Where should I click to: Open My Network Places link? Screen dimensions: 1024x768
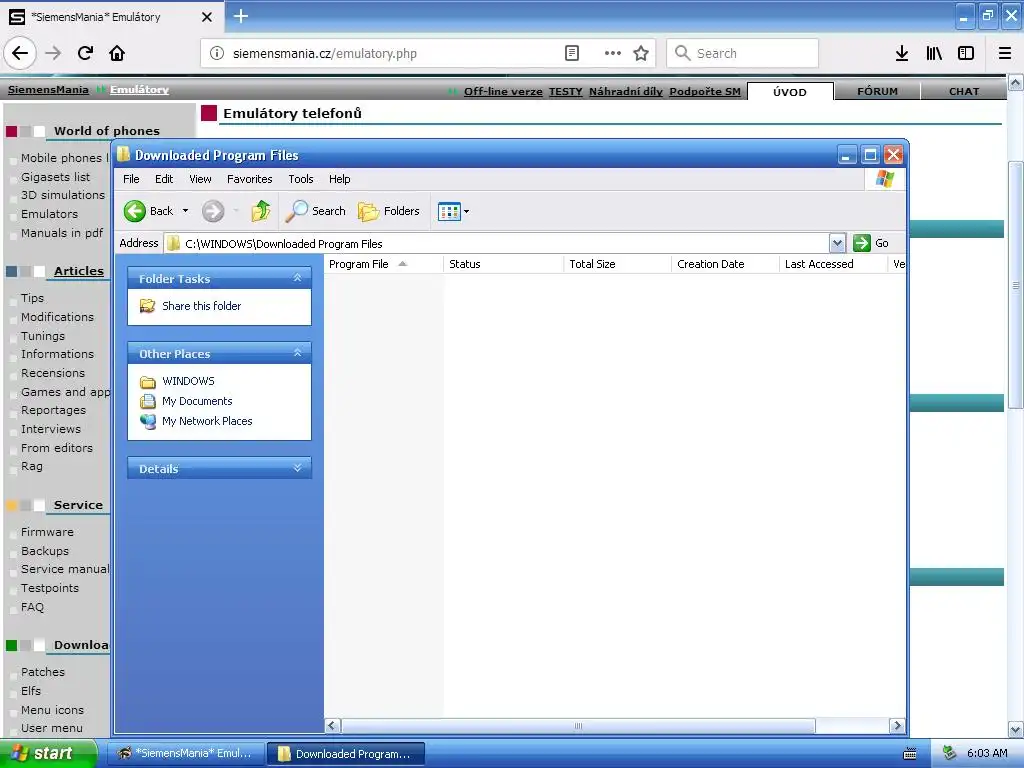[x=207, y=421]
